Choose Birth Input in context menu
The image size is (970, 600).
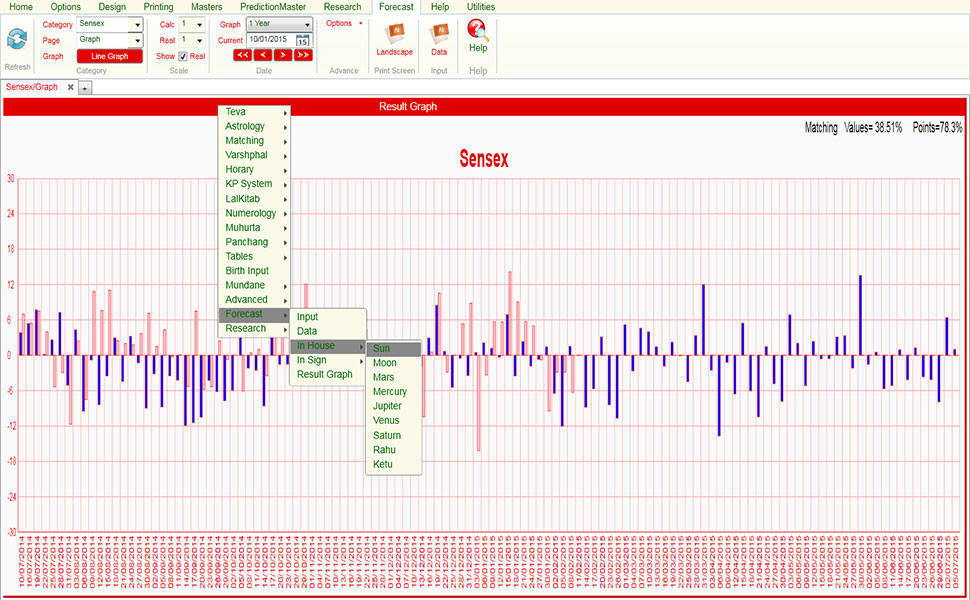[254, 270]
